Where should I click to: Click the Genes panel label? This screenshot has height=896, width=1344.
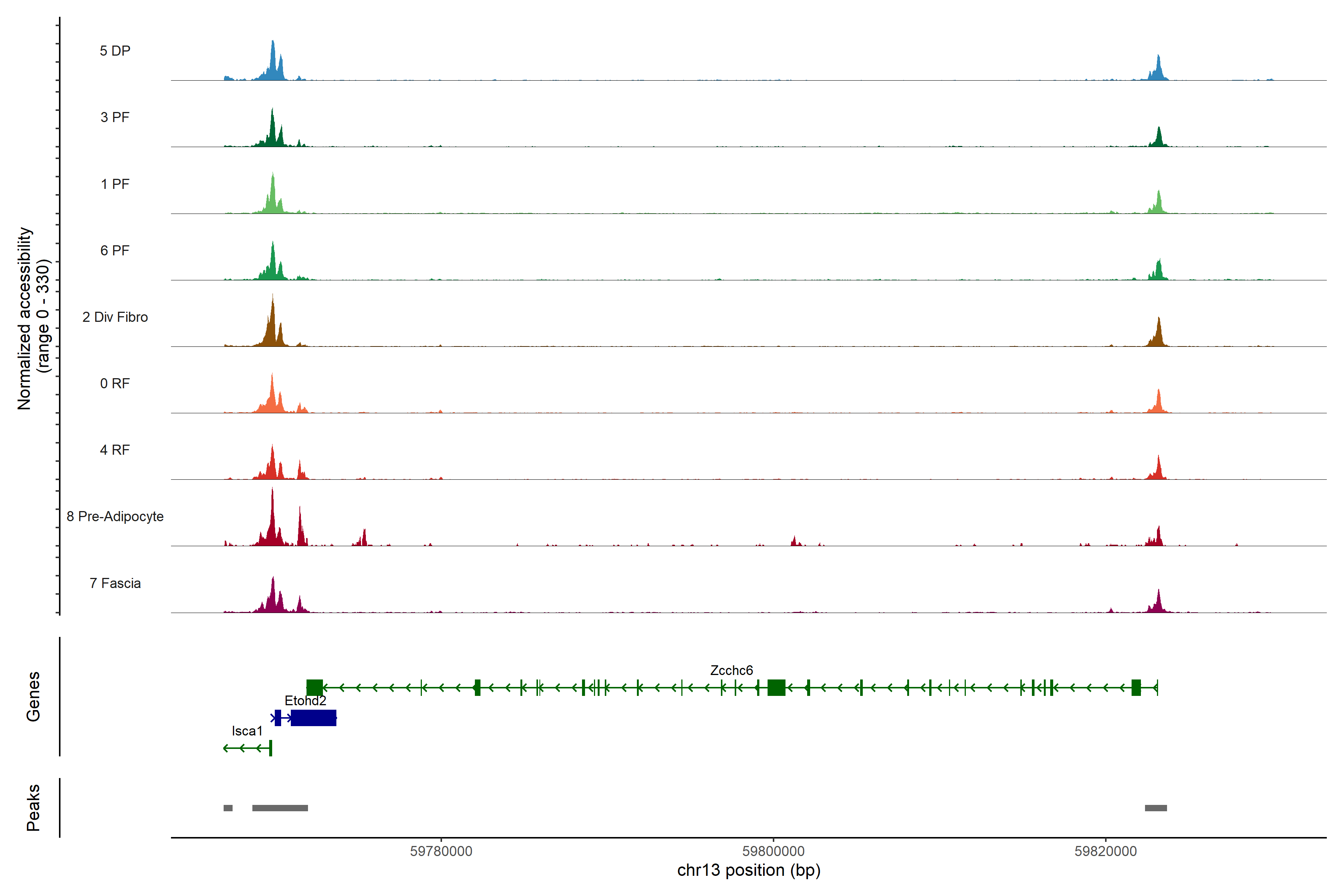point(33,697)
